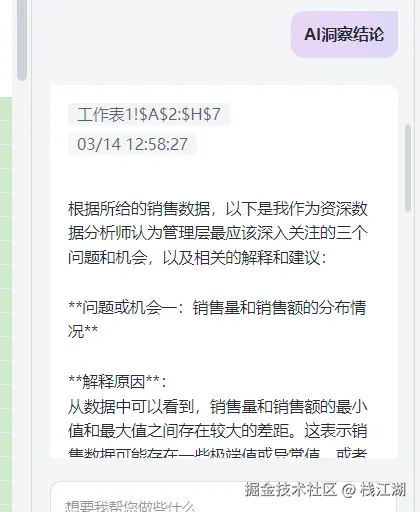Click the AI response panel scrollbar thumb
Image resolution: width=420 pixels, height=512 pixels.
(408, 168)
